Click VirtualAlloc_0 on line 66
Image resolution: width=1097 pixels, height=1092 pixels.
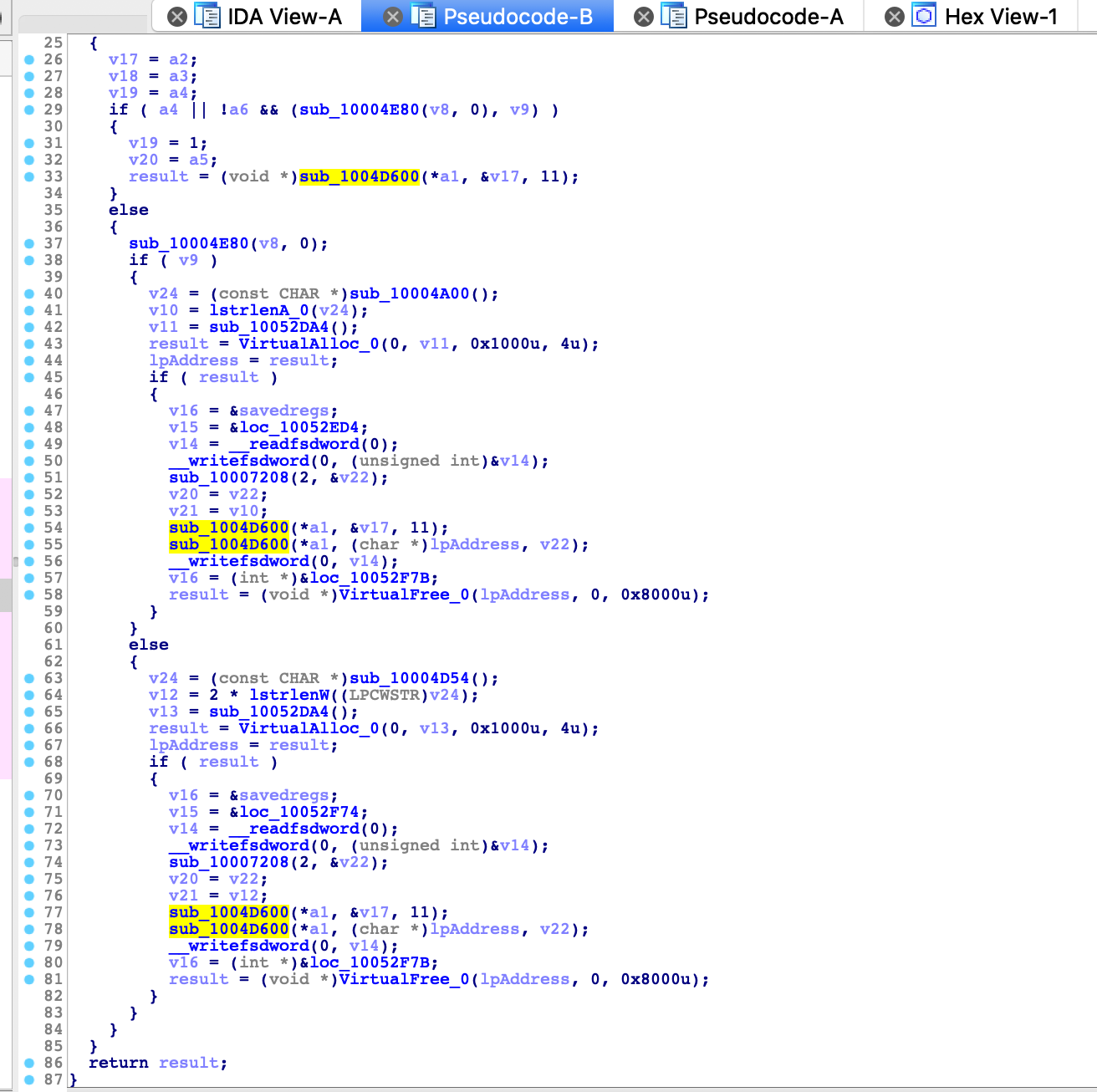(309, 728)
